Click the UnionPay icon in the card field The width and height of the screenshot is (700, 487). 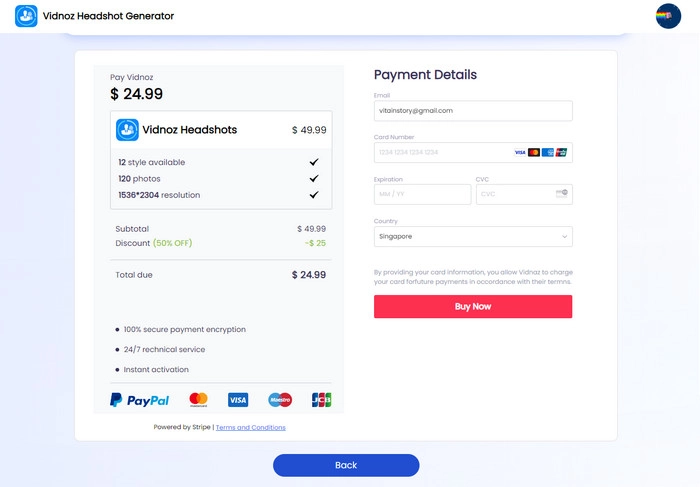pyautogui.click(x=561, y=152)
